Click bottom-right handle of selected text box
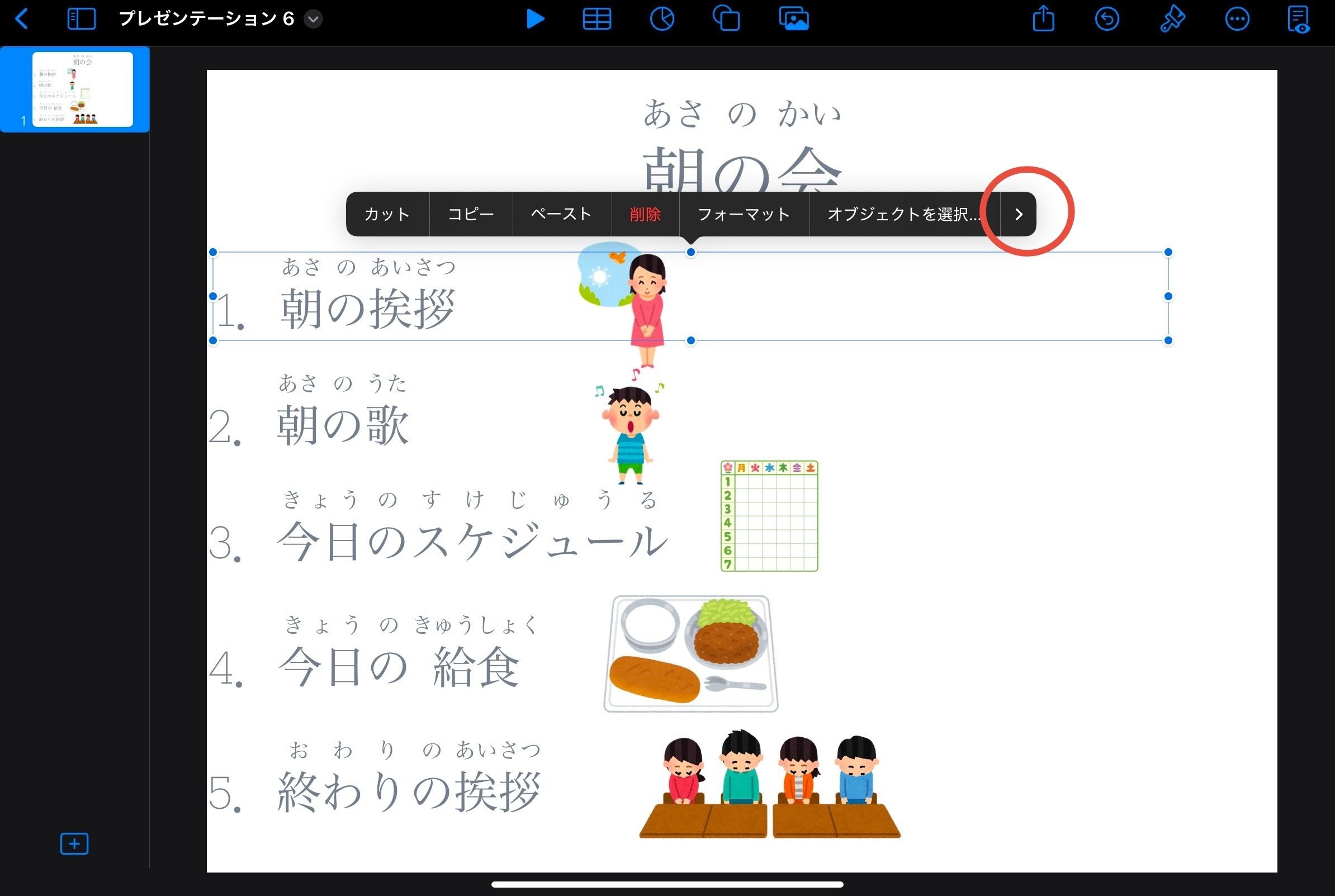 pyautogui.click(x=1168, y=340)
